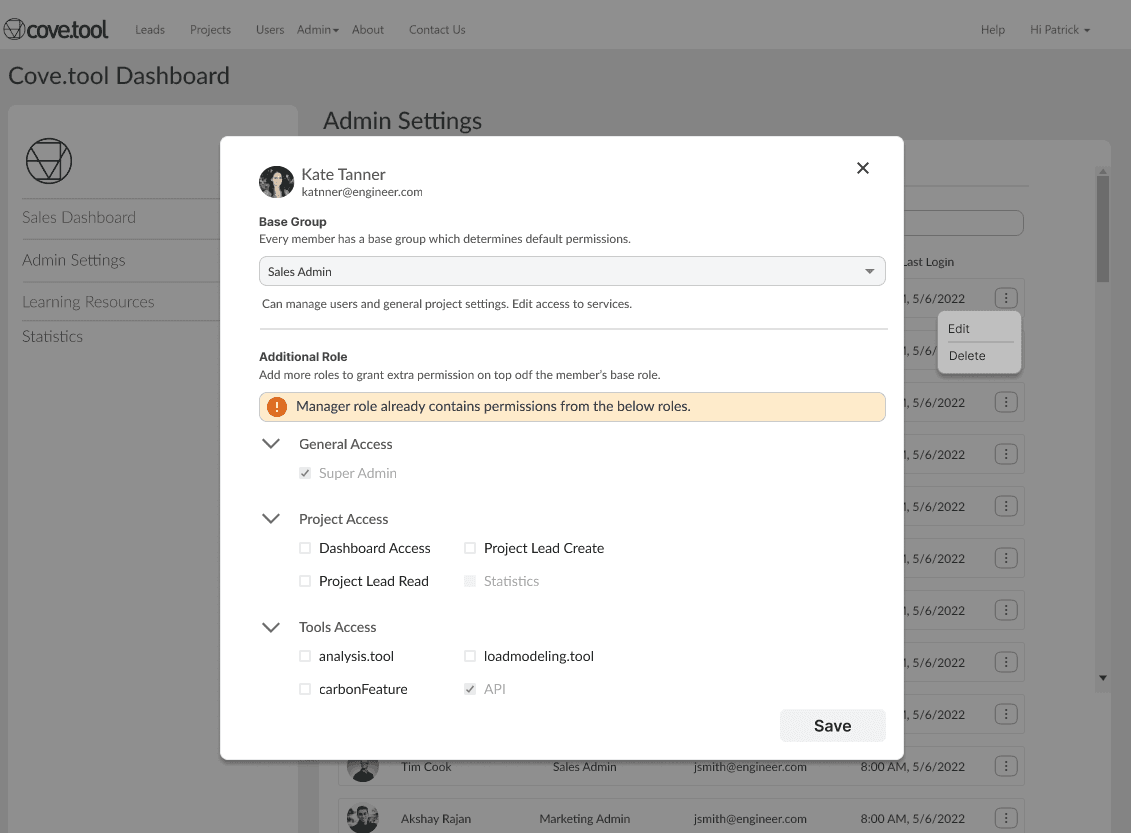Enable the analysis.tool checkbox
The height and width of the screenshot is (833, 1131).
305,656
